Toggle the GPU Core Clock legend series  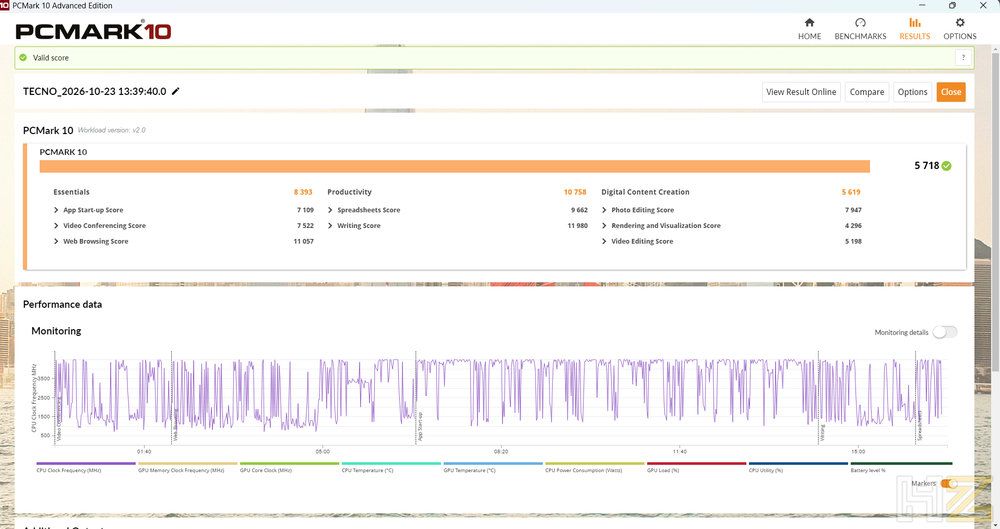pos(289,467)
